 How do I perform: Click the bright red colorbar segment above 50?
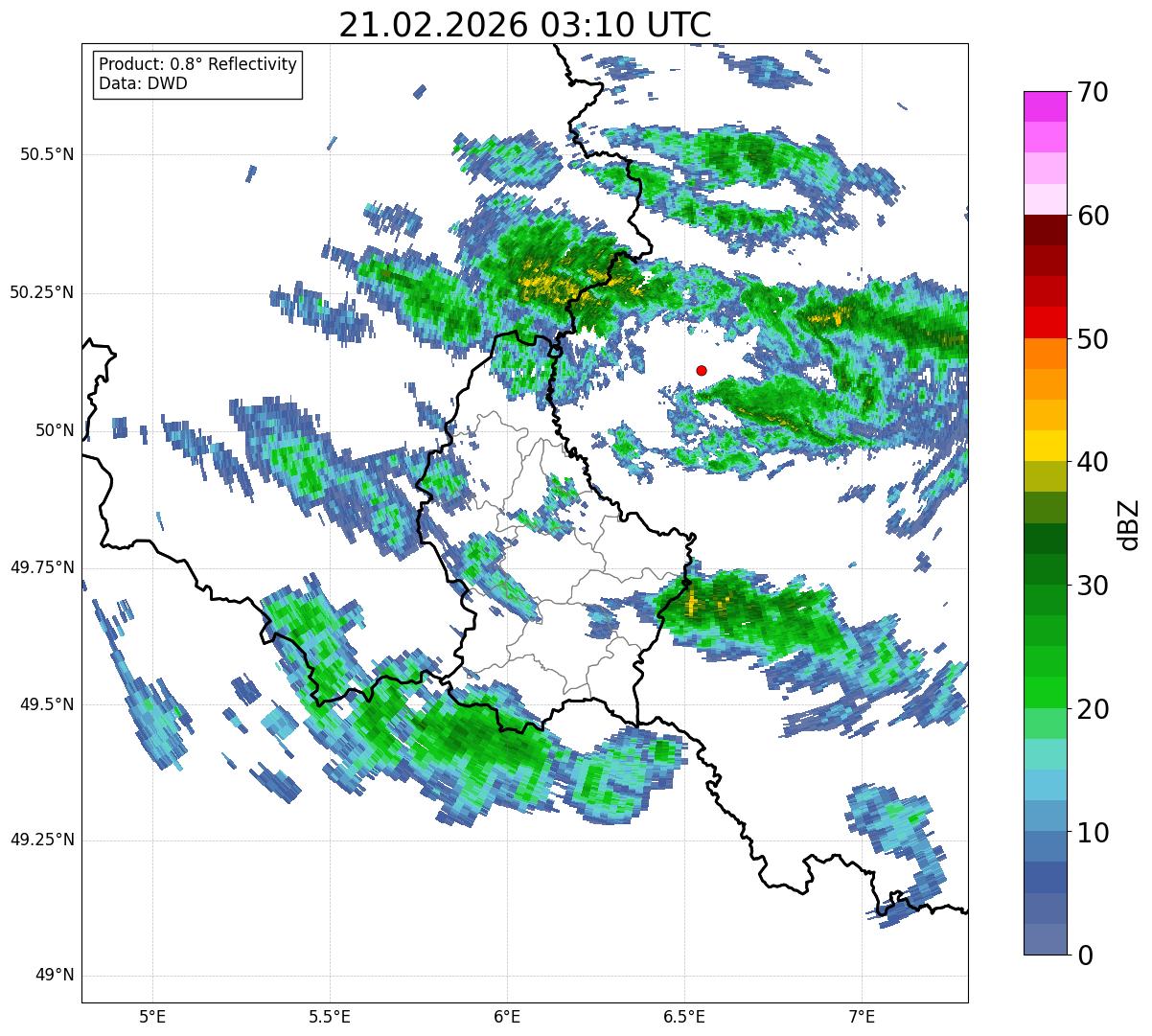[x=1045, y=322]
